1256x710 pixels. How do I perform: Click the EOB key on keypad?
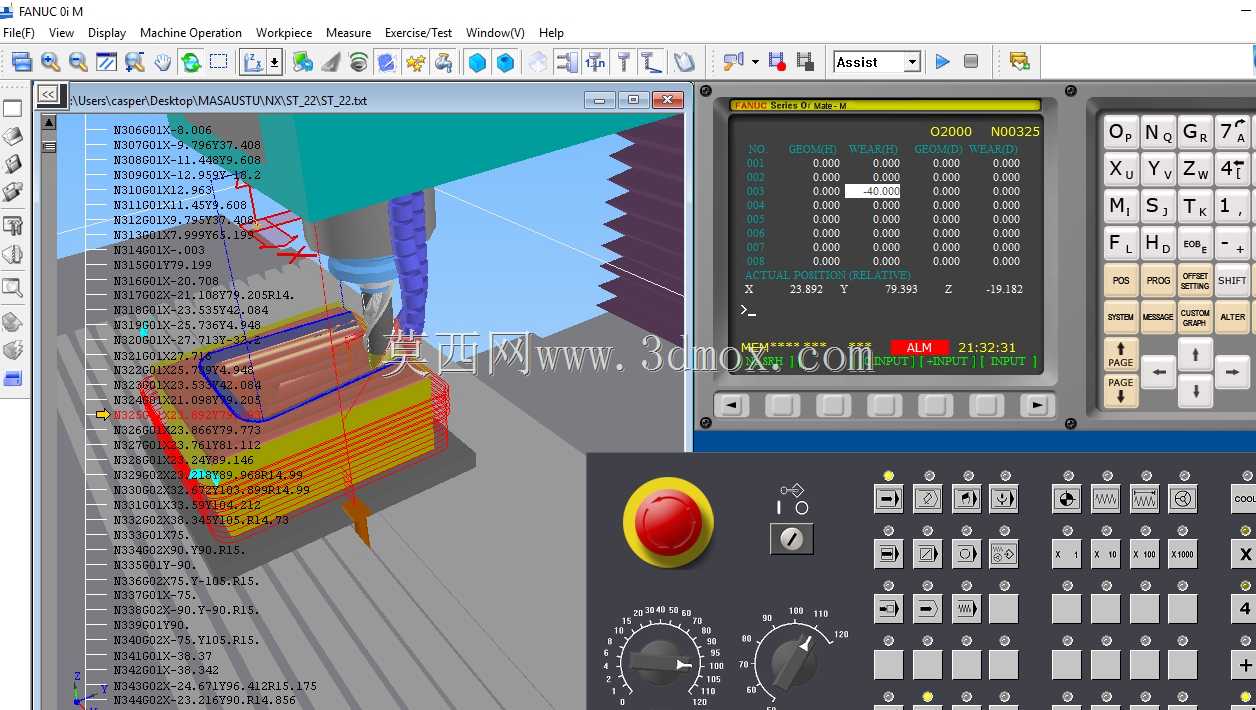click(x=1195, y=243)
